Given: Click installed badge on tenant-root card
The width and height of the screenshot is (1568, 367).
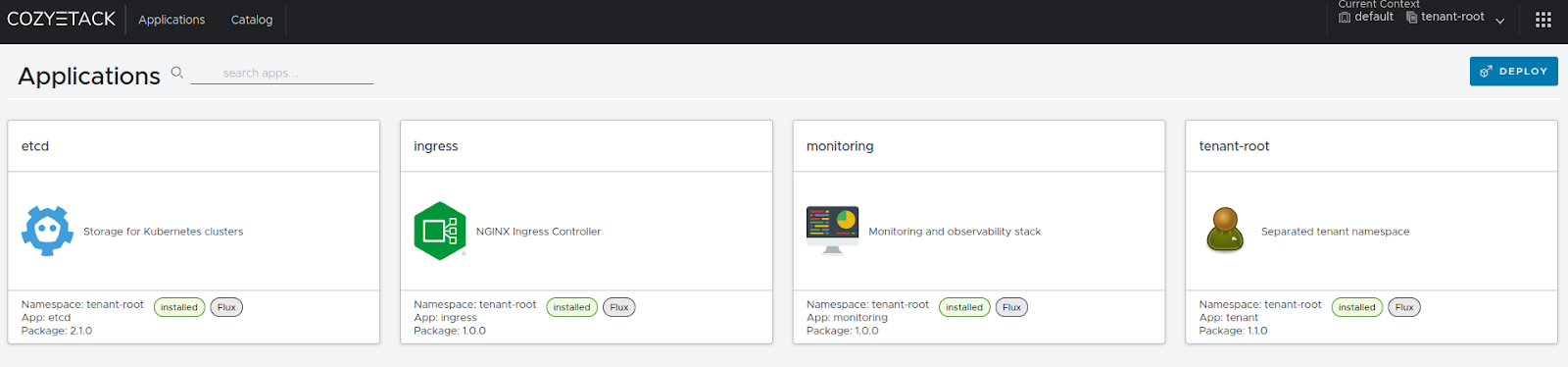Looking at the screenshot, I should pos(1357,307).
